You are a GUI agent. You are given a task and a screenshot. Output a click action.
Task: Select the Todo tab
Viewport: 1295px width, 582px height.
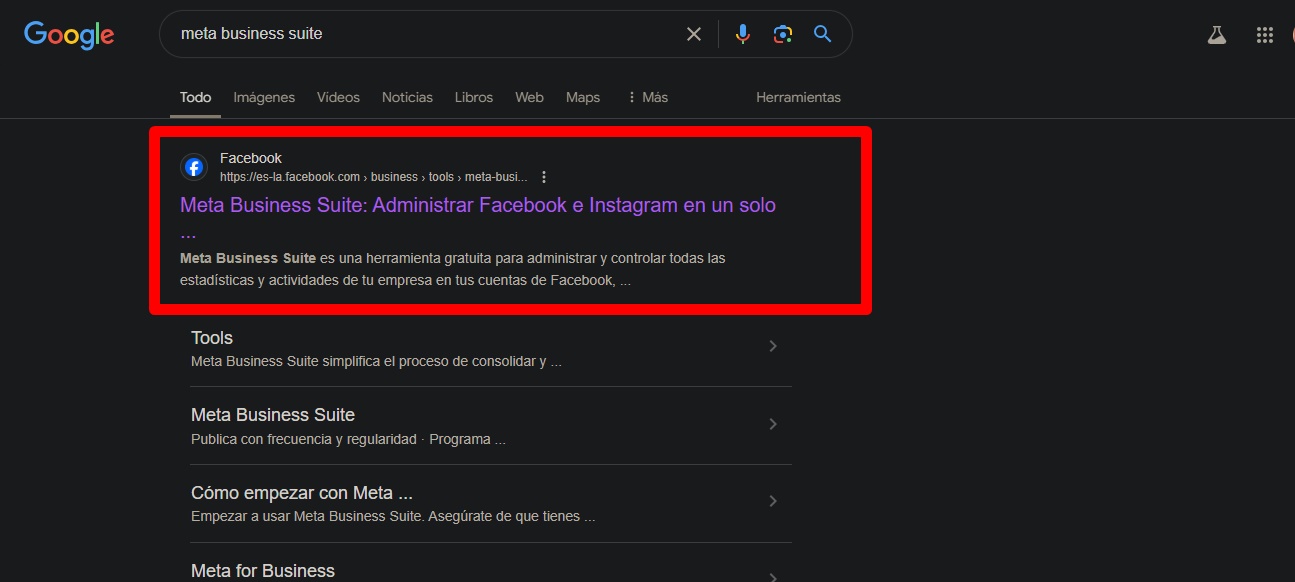[x=195, y=97]
